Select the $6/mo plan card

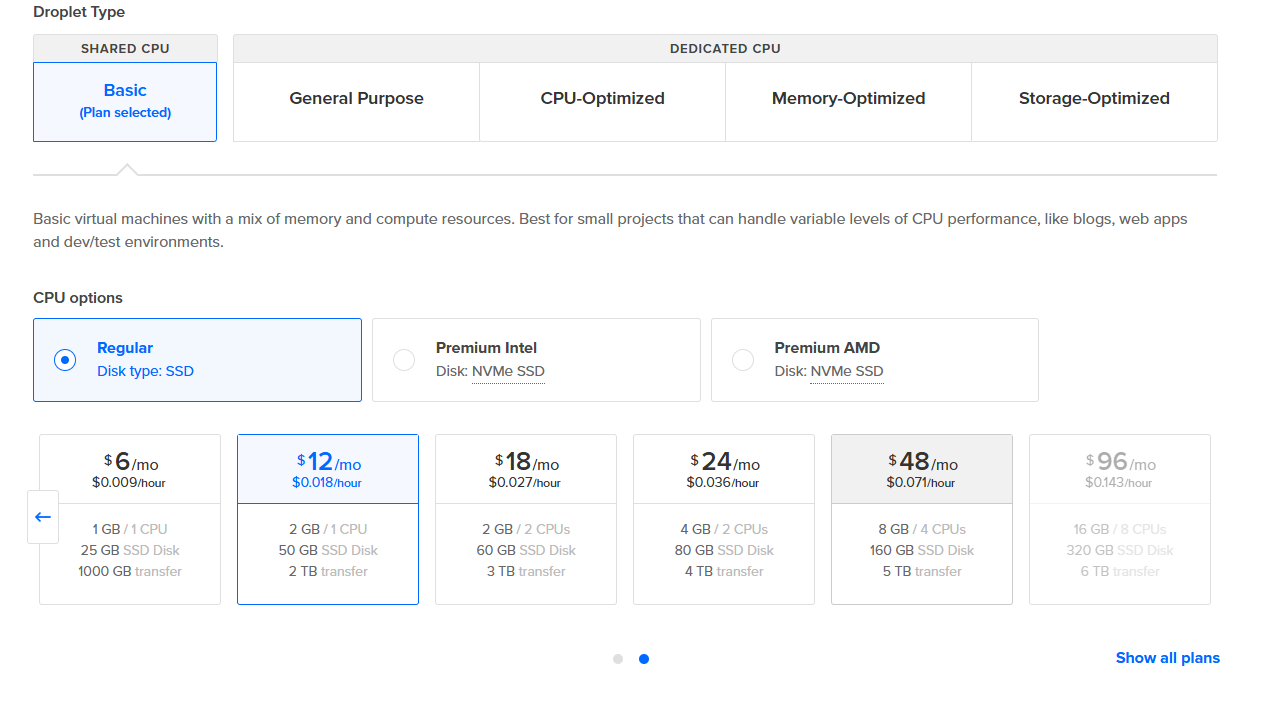(x=130, y=519)
